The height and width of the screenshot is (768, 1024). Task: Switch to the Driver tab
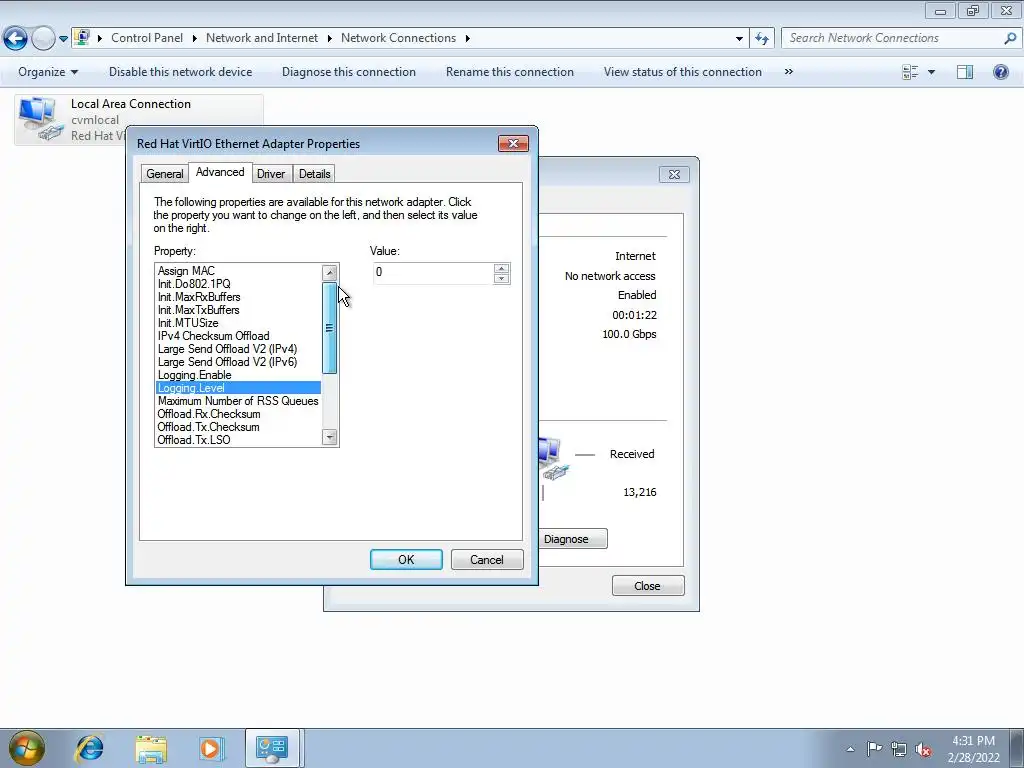(271, 174)
